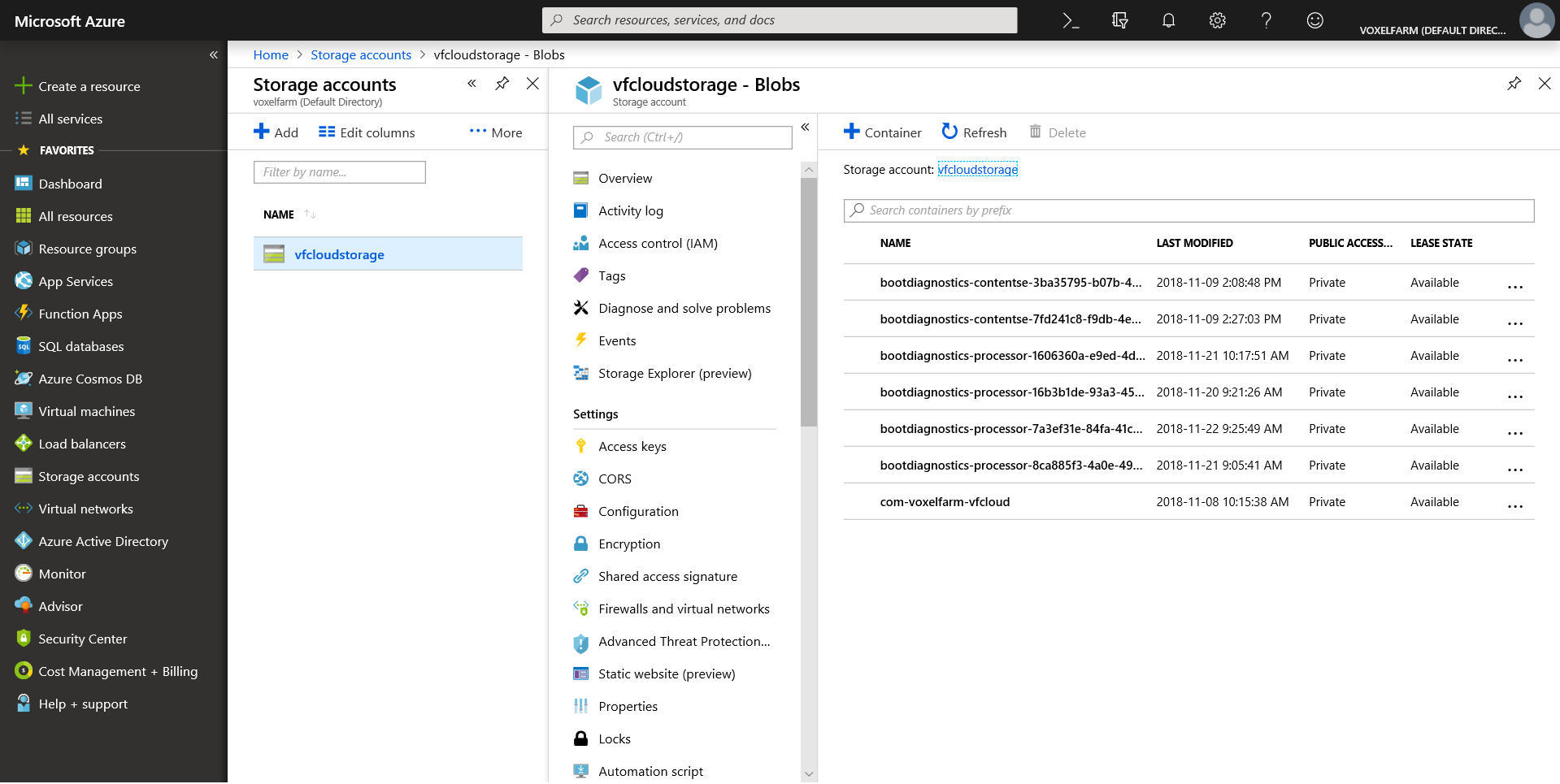Focus the Filter by name field

(x=340, y=171)
